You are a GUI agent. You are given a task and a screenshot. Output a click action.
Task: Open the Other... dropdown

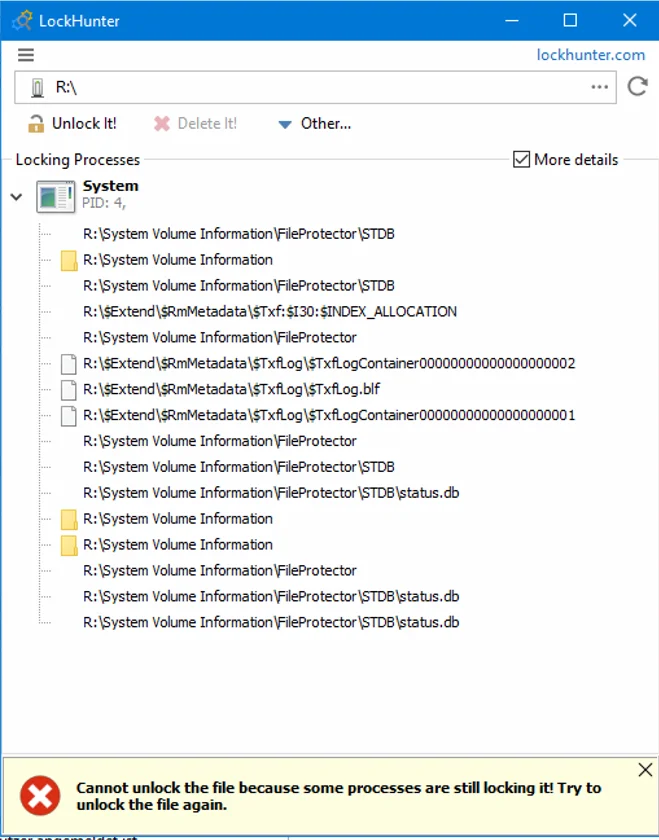pyautogui.click(x=315, y=124)
